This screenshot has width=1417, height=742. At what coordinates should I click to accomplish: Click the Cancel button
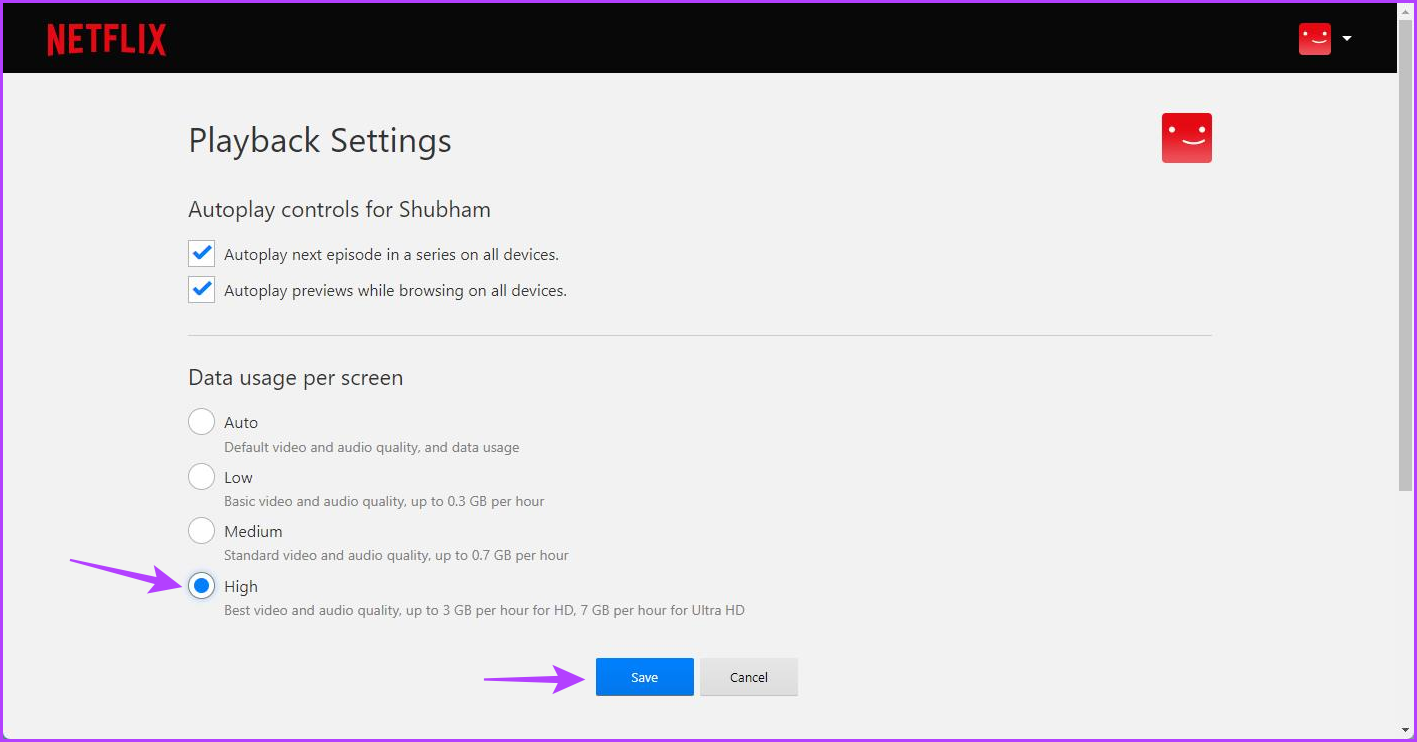coord(749,677)
